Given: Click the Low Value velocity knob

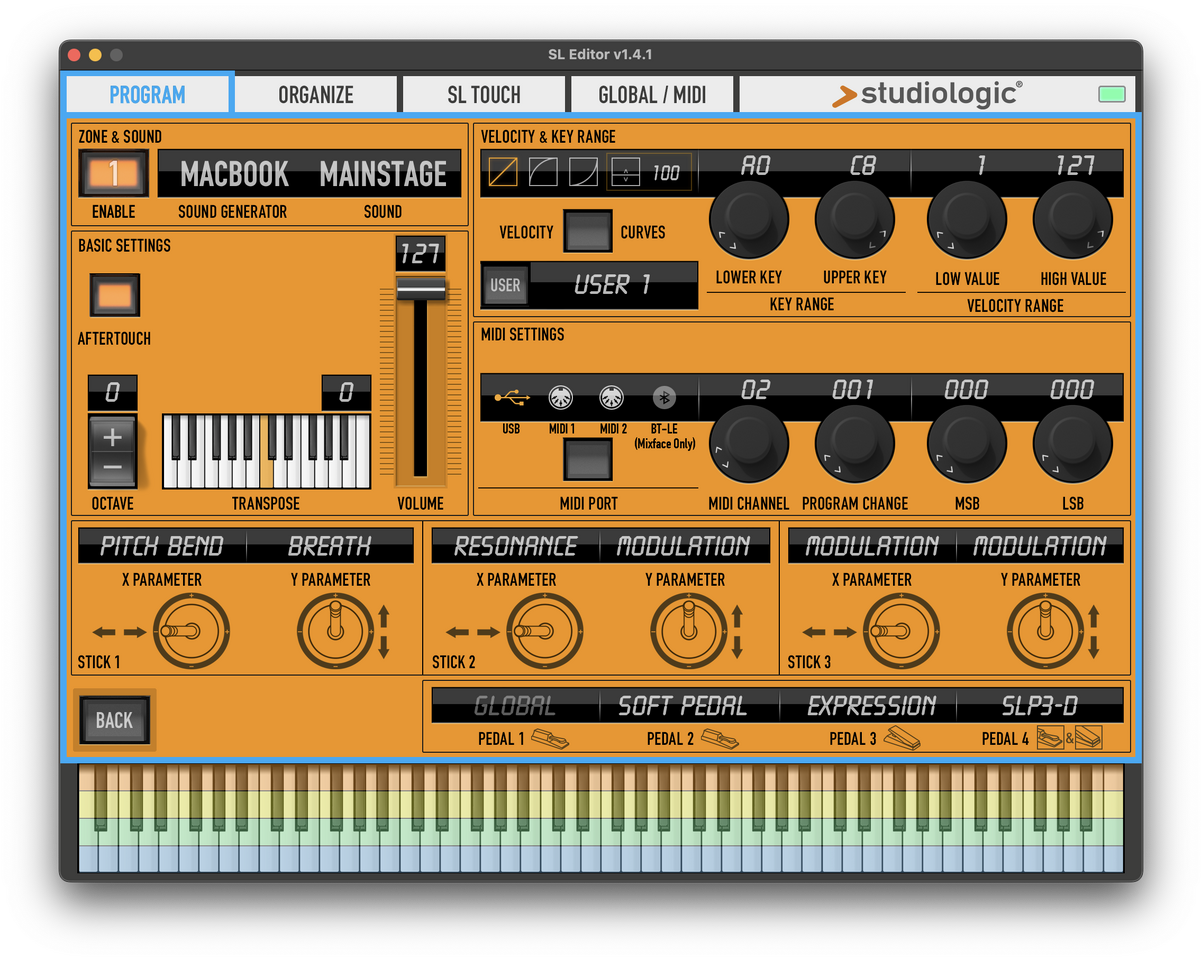Looking at the screenshot, I should (x=967, y=220).
